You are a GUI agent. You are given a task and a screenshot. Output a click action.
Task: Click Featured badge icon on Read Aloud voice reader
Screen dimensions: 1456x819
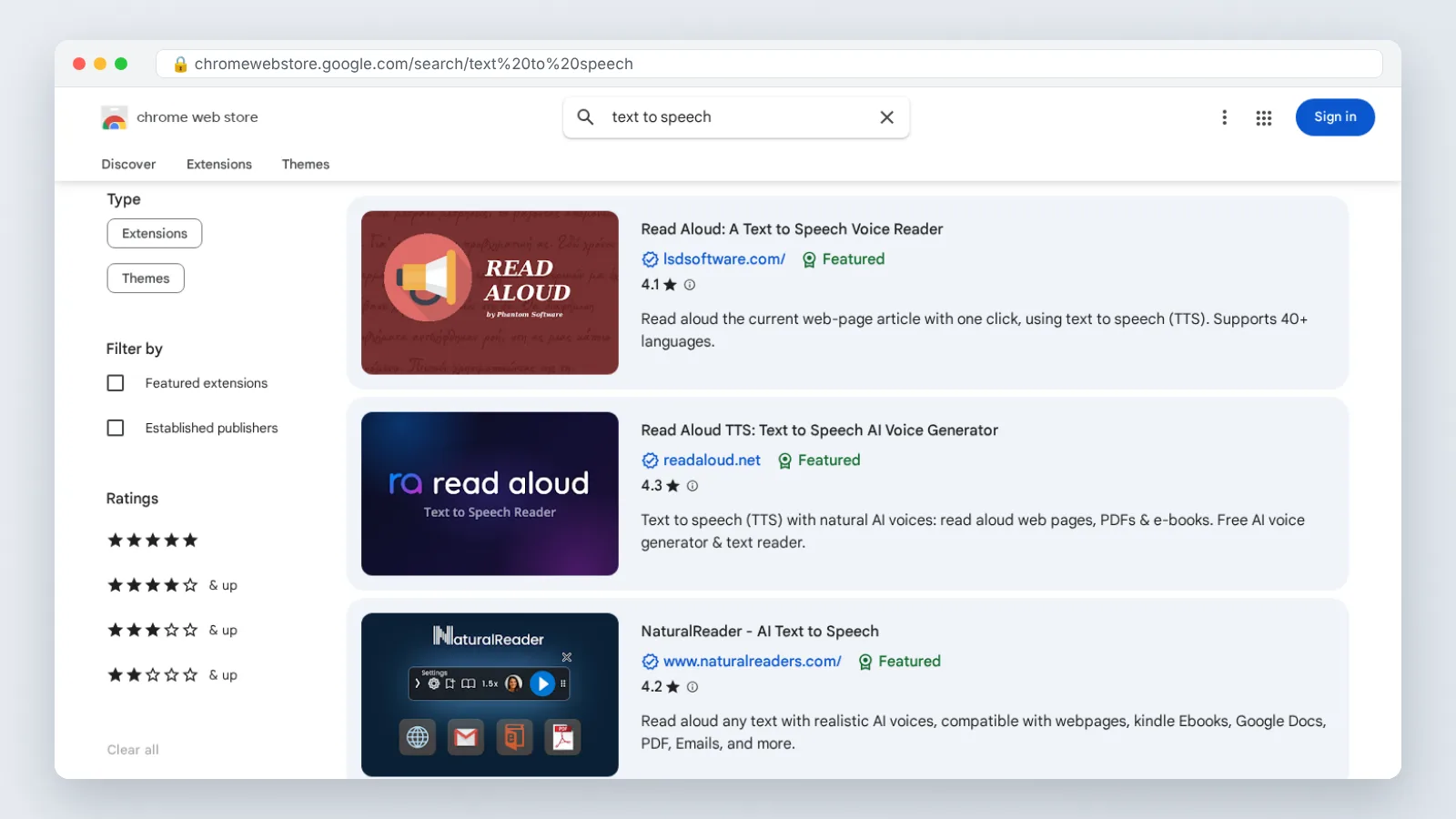(809, 259)
